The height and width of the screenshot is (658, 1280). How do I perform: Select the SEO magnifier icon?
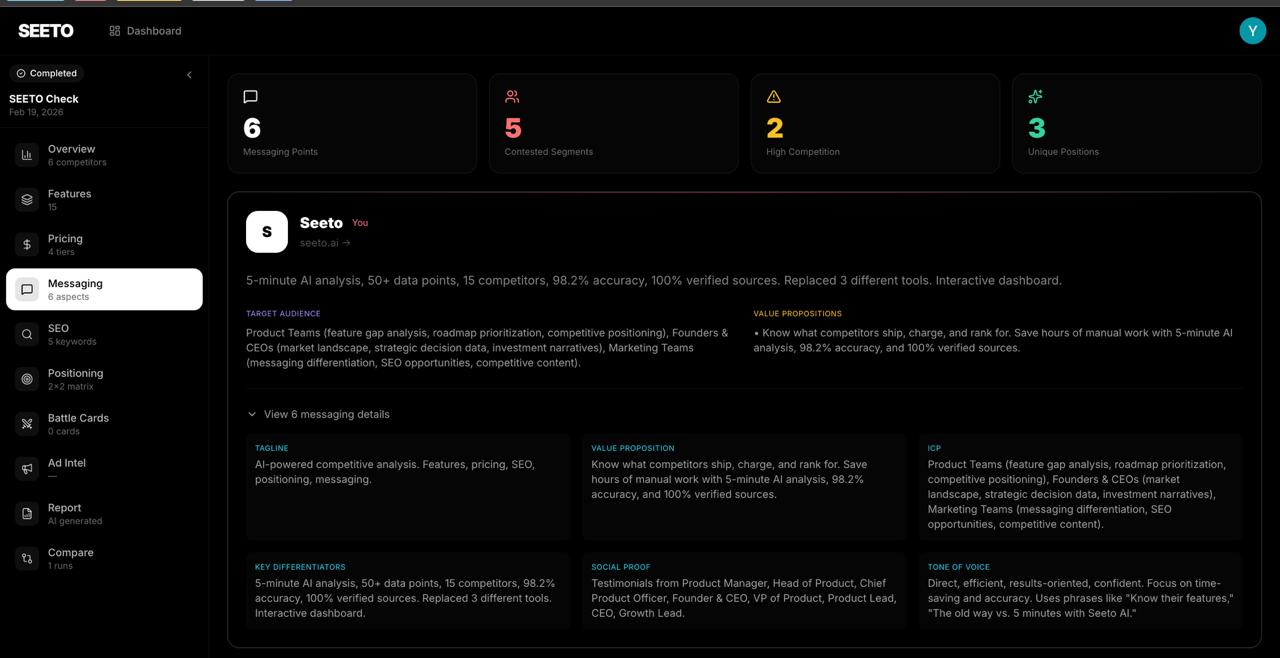click(x=26, y=334)
